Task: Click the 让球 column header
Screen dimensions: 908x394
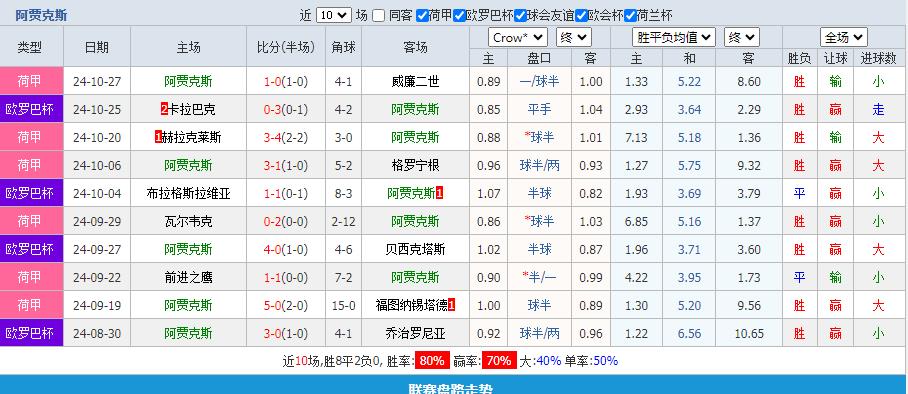Action: coord(835,58)
